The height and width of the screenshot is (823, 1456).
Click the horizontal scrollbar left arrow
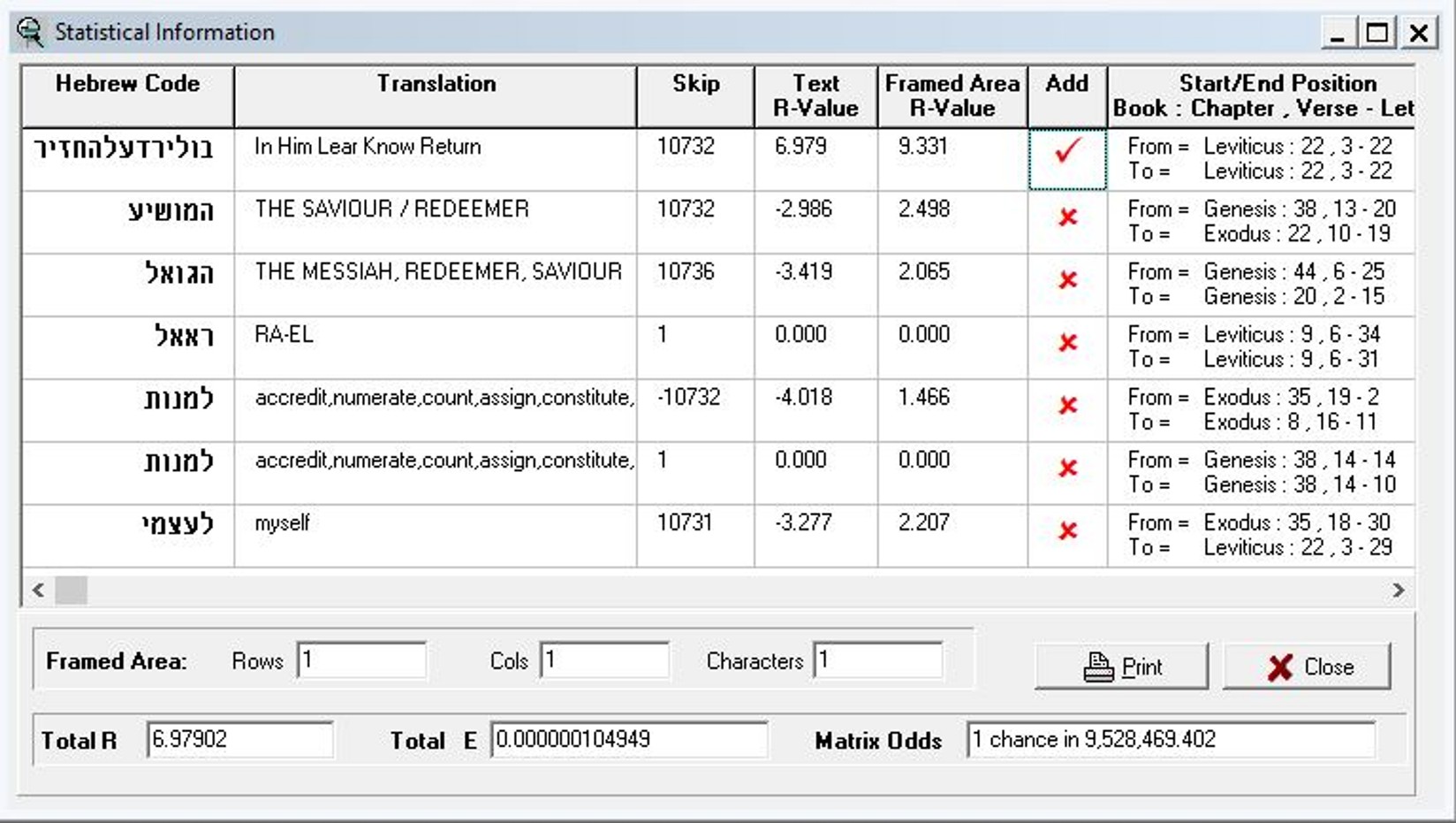click(x=38, y=590)
